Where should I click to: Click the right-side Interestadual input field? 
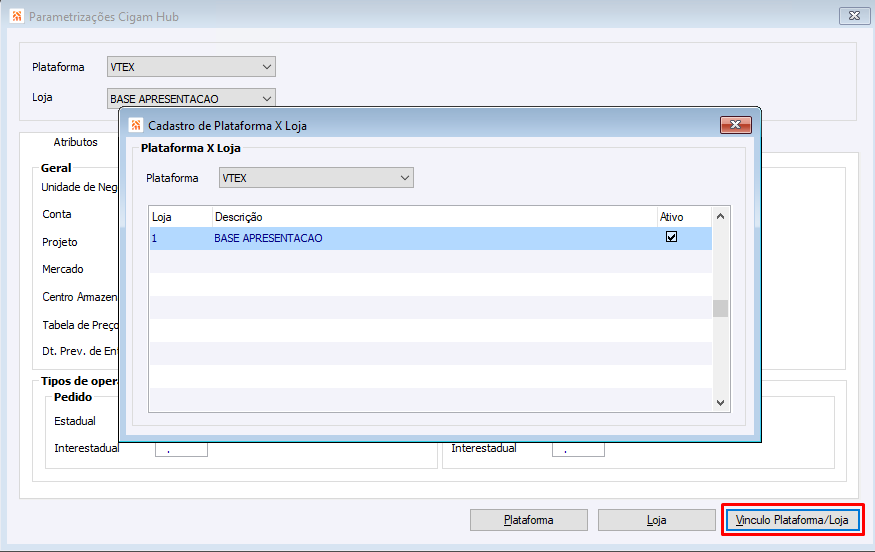tap(578, 449)
